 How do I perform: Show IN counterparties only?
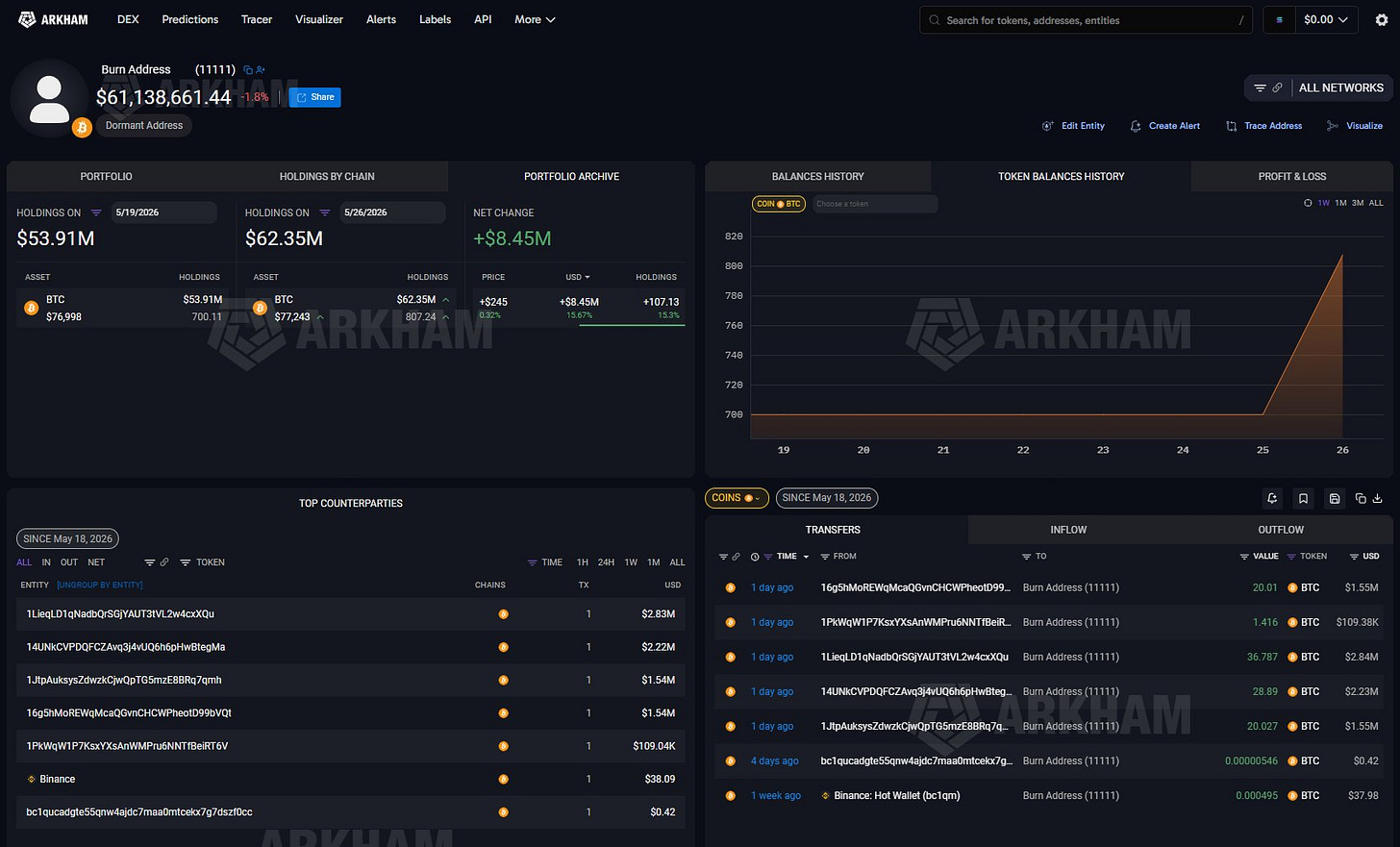pos(46,562)
